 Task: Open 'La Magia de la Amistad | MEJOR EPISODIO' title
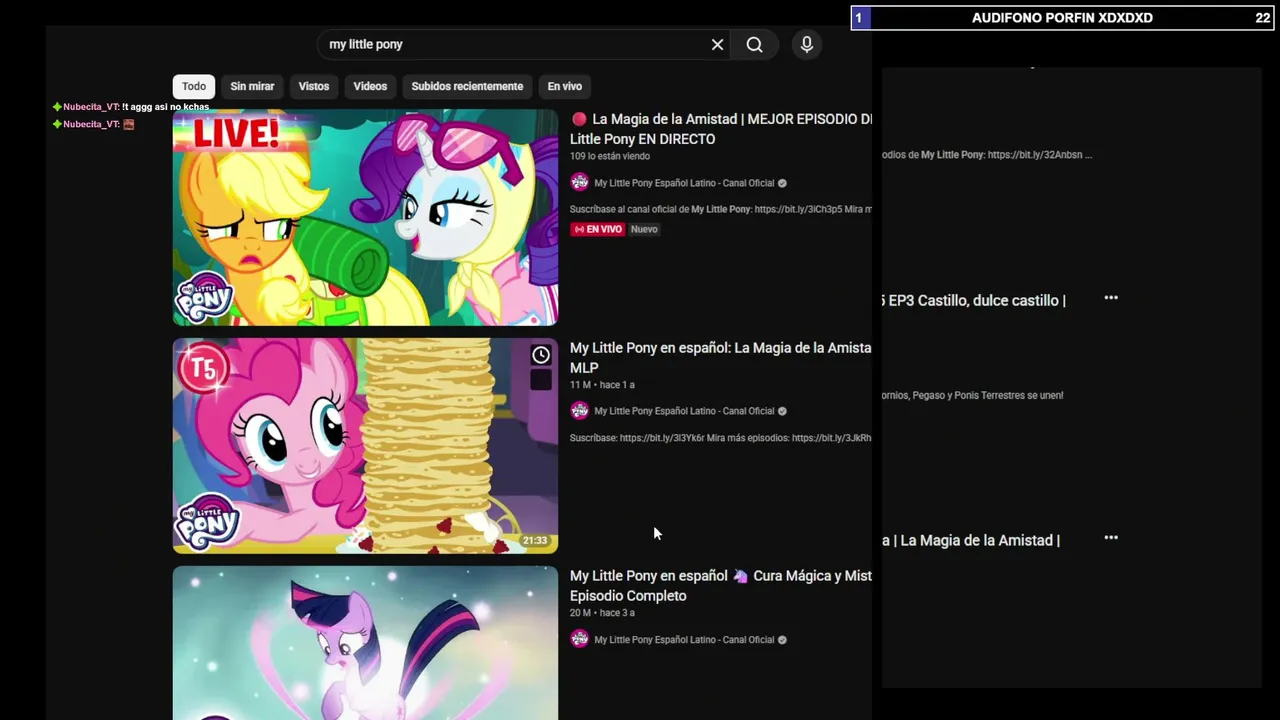pos(721,129)
